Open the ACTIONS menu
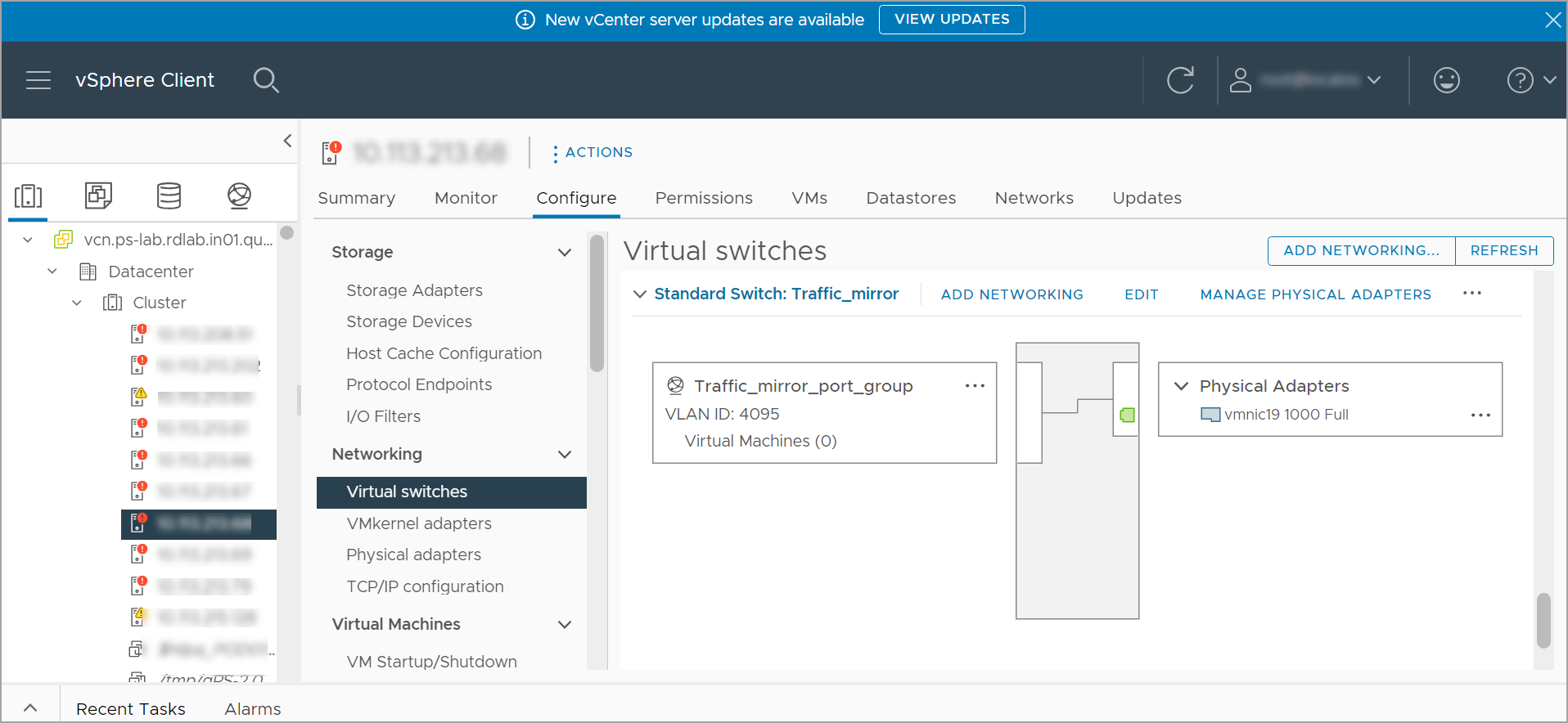 click(x=592, y=153)
